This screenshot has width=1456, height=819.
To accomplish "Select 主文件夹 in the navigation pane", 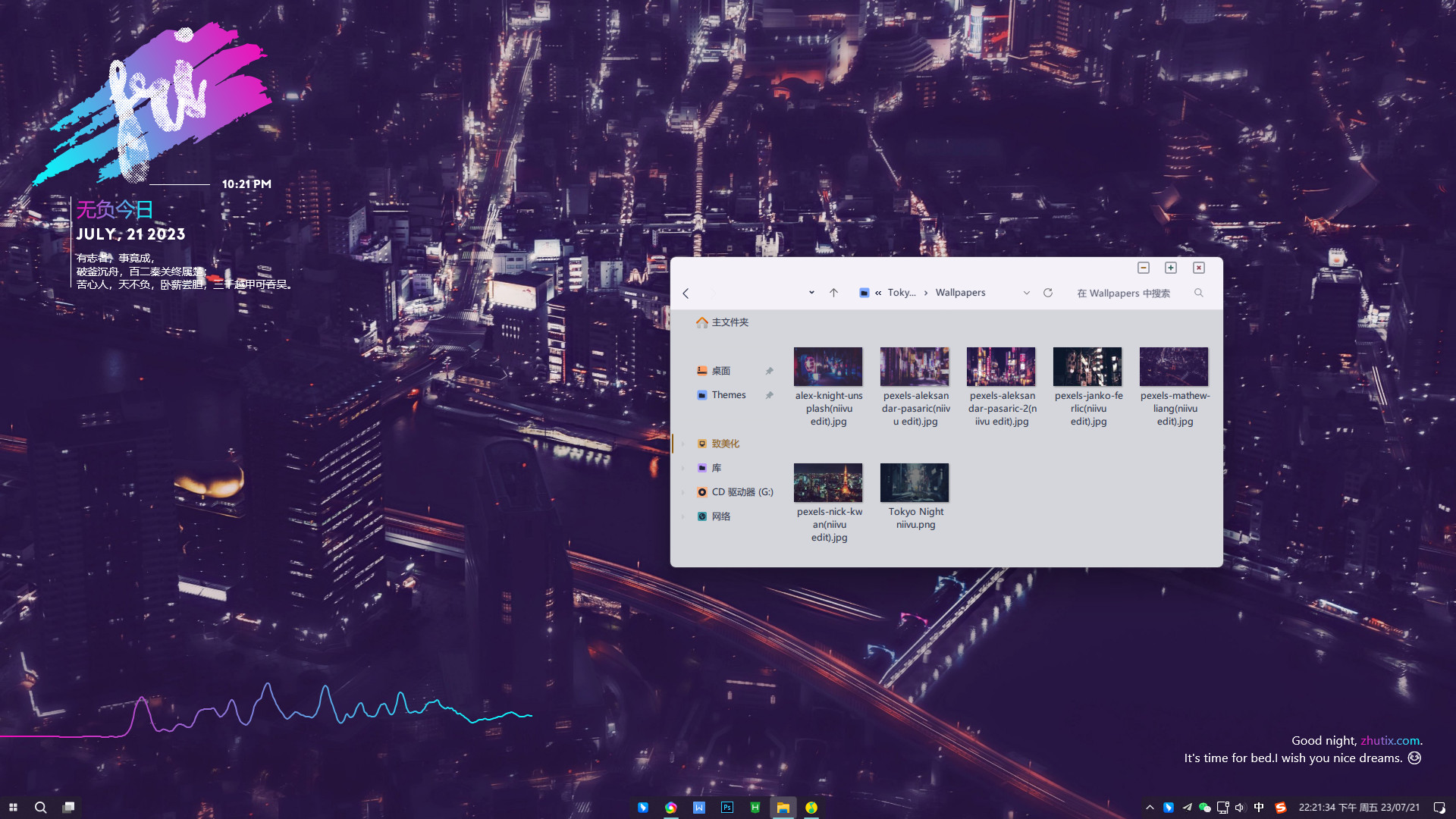I will coord(730,322).
